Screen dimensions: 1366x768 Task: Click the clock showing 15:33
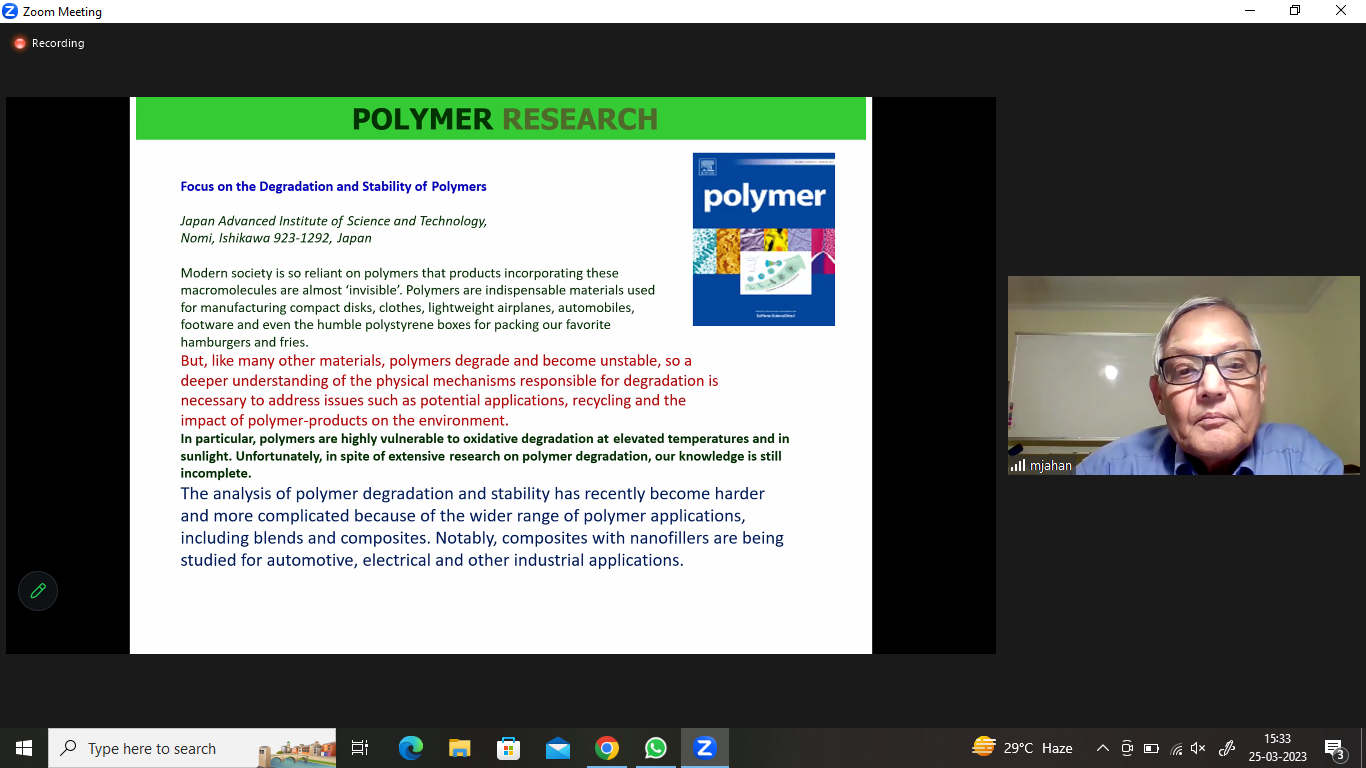[1277, 748]
